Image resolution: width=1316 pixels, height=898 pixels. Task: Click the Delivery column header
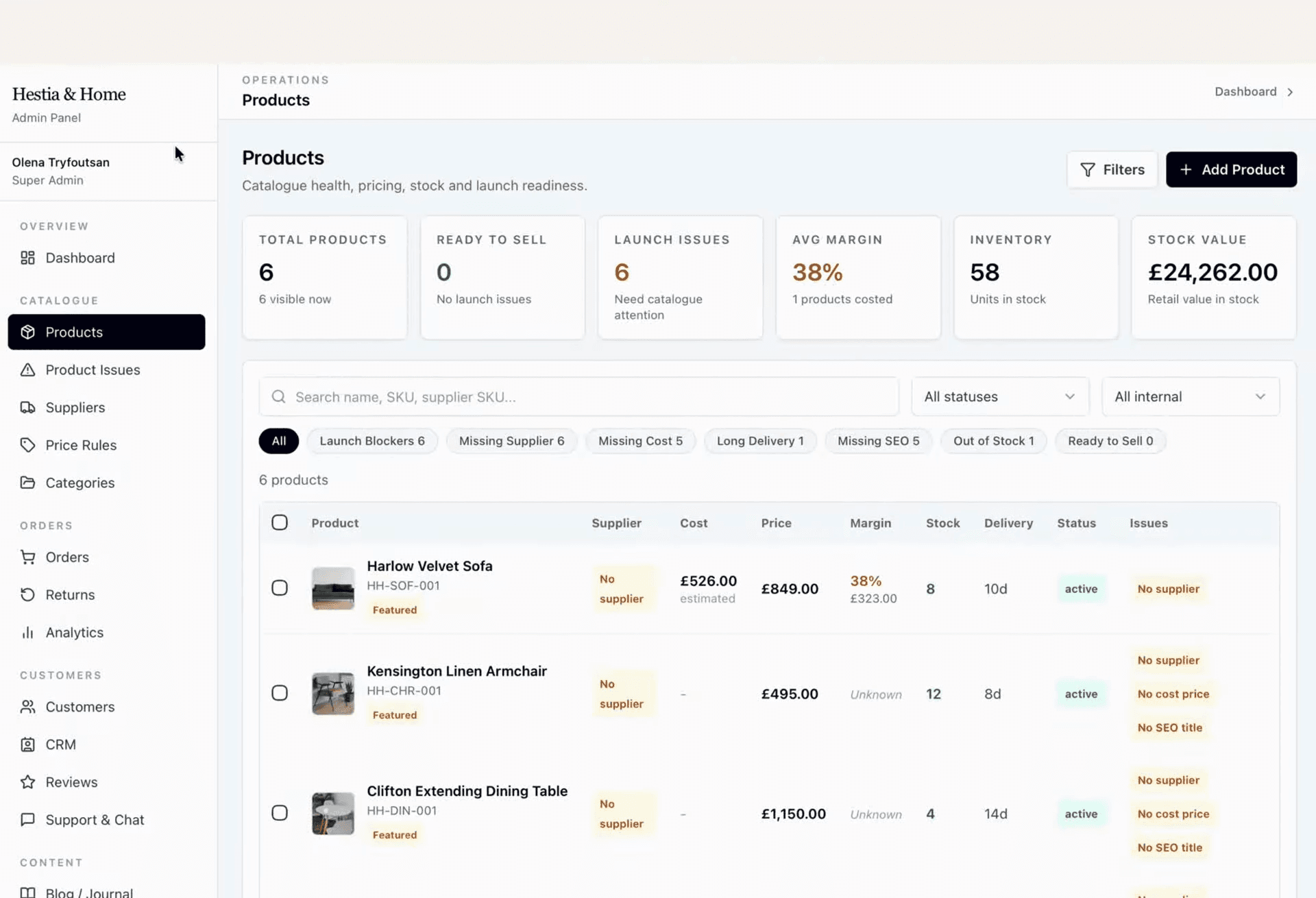click(x=1008, y=523)
